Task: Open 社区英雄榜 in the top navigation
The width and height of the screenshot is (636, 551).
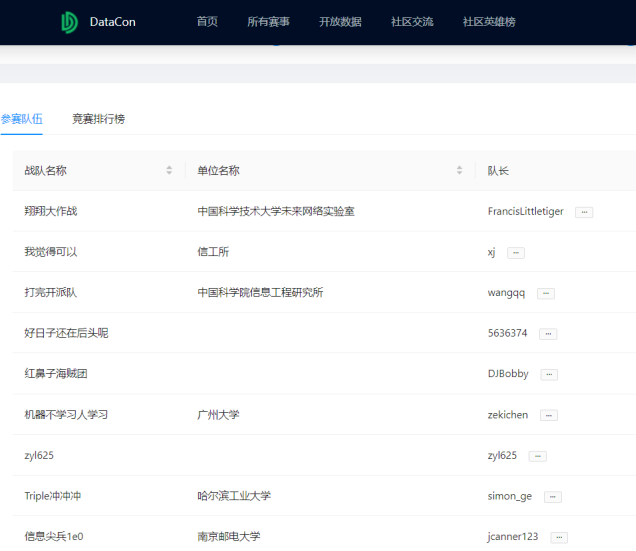Action: click(489, 22)
